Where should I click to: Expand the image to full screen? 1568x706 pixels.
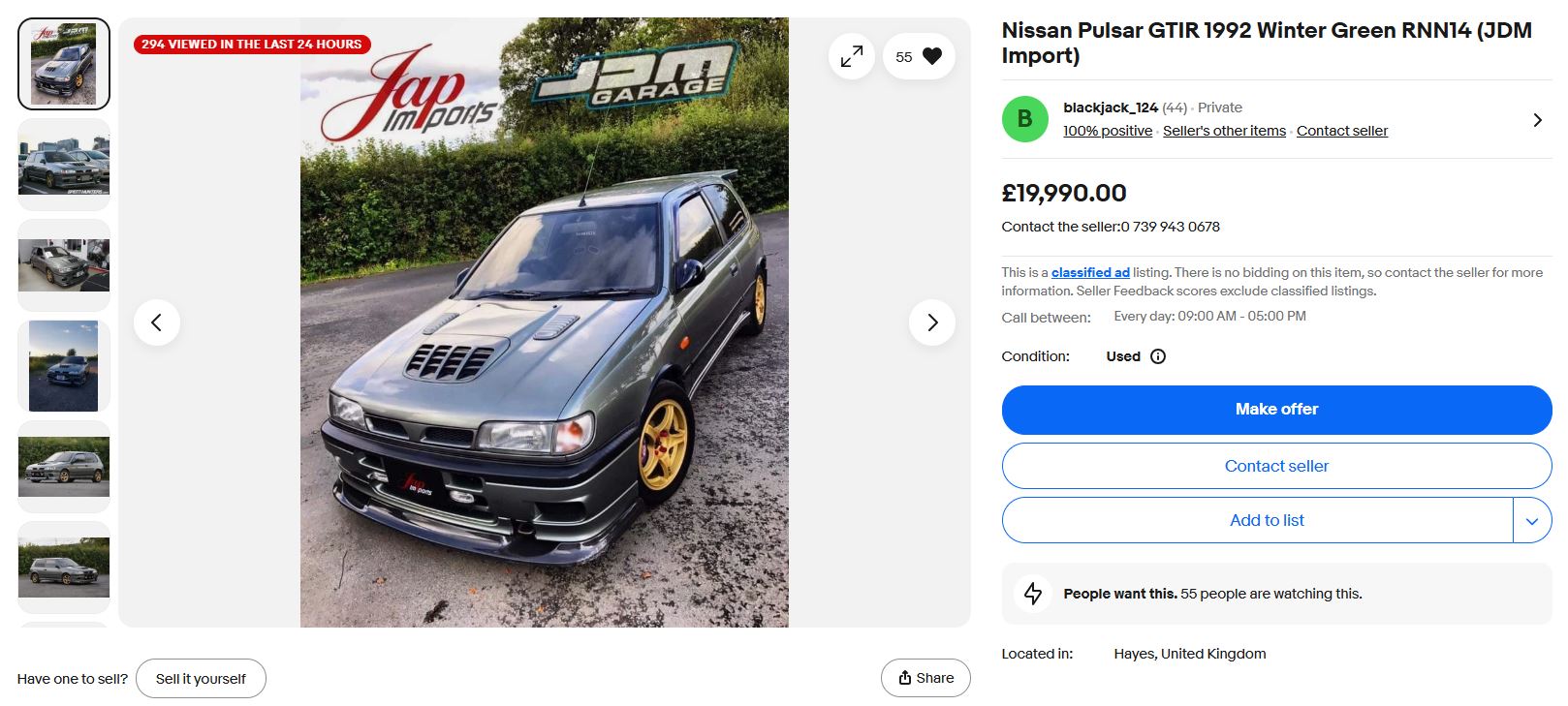852,56
